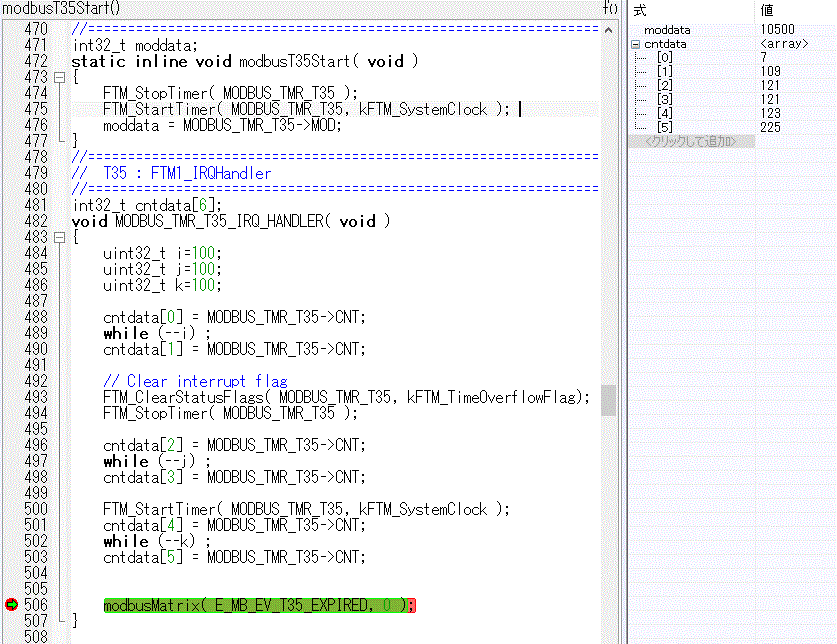This screenshot has height=644, width=837.
Task: Select array element [4] in watch
Action: pos(665,113)
